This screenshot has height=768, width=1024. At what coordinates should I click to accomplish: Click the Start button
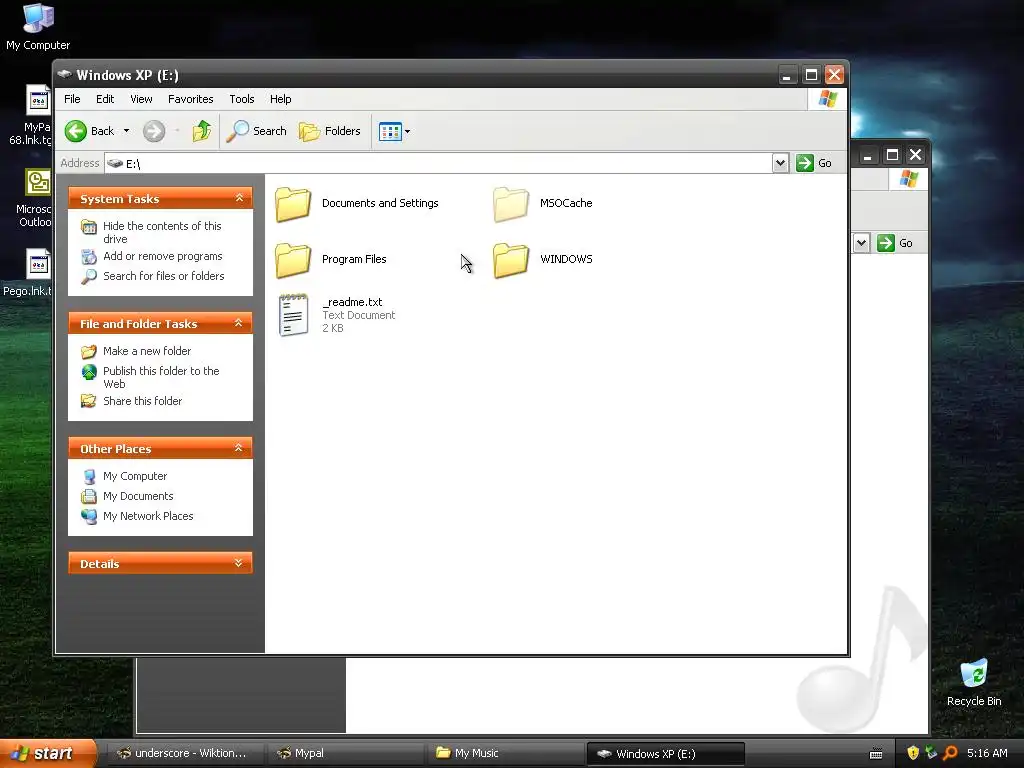coord(48,754)
